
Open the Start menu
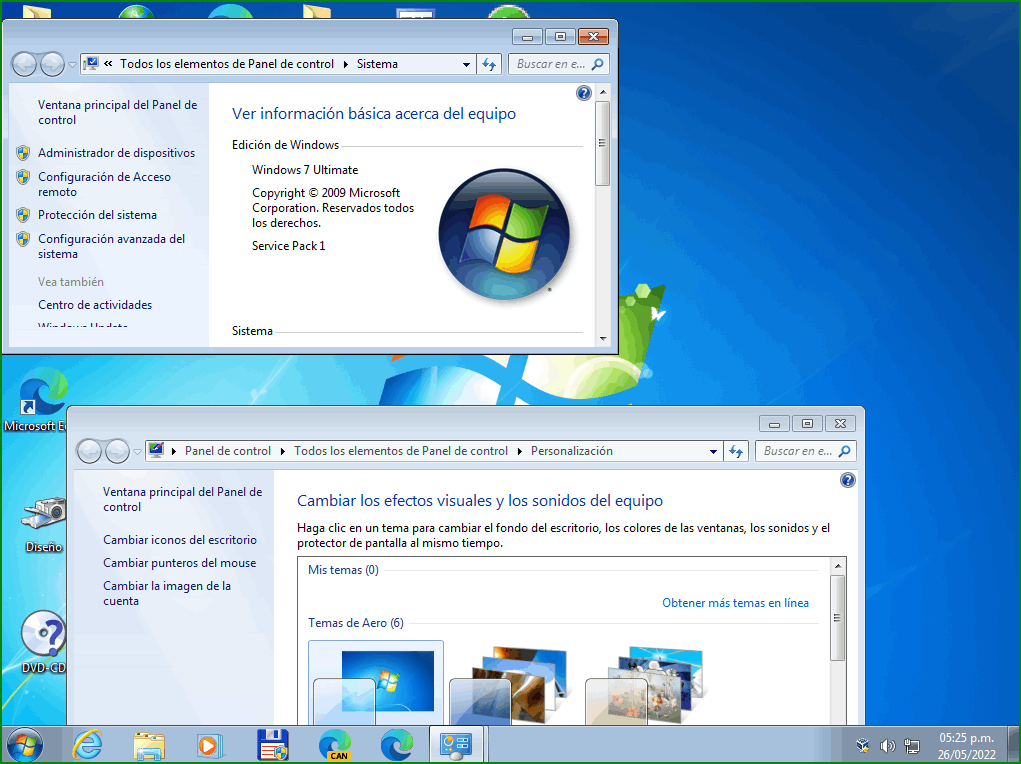click(x=25, y=746)
